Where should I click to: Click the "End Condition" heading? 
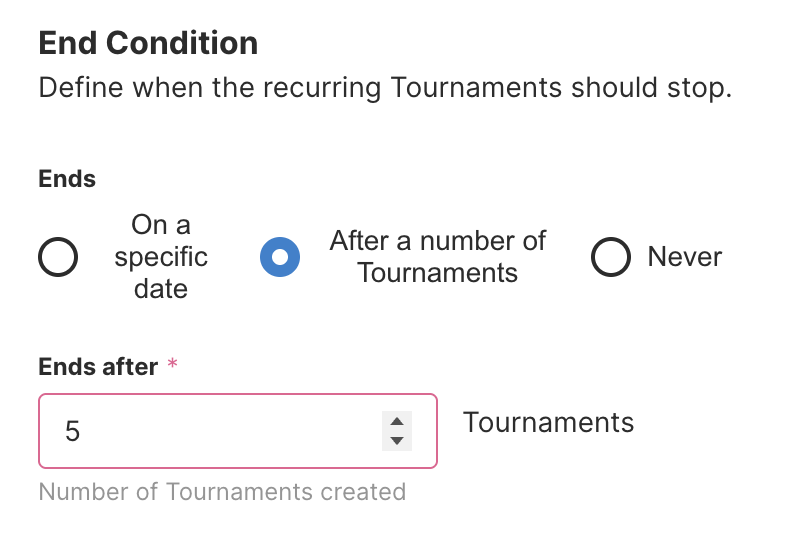coord(148,43)
